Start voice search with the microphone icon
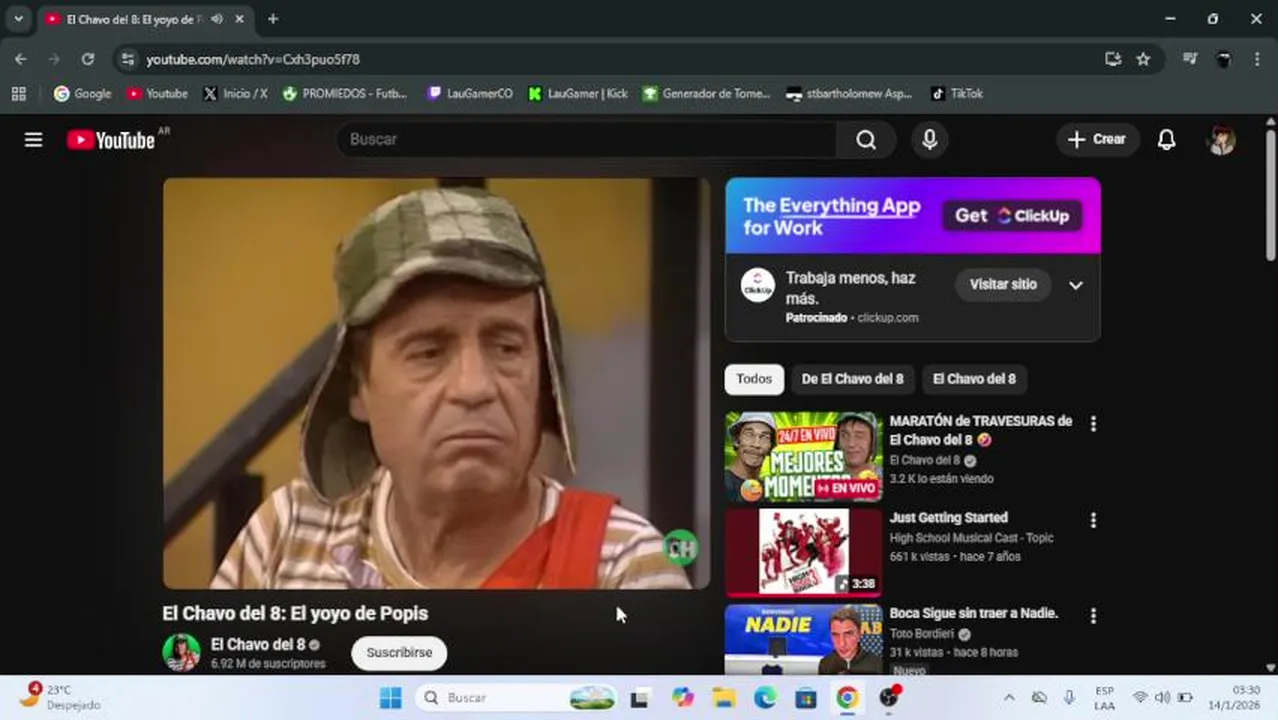The width and height of the screenshot is (1278, 720). [x=929, y=140]
